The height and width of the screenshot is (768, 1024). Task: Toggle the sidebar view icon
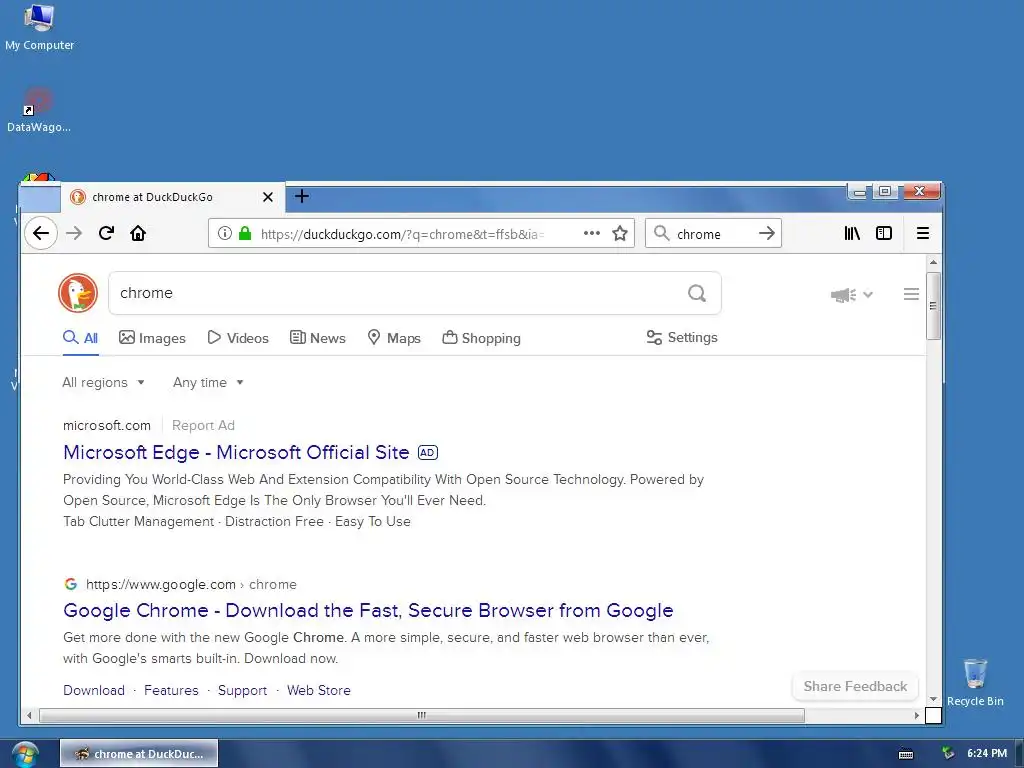[884, 233]
